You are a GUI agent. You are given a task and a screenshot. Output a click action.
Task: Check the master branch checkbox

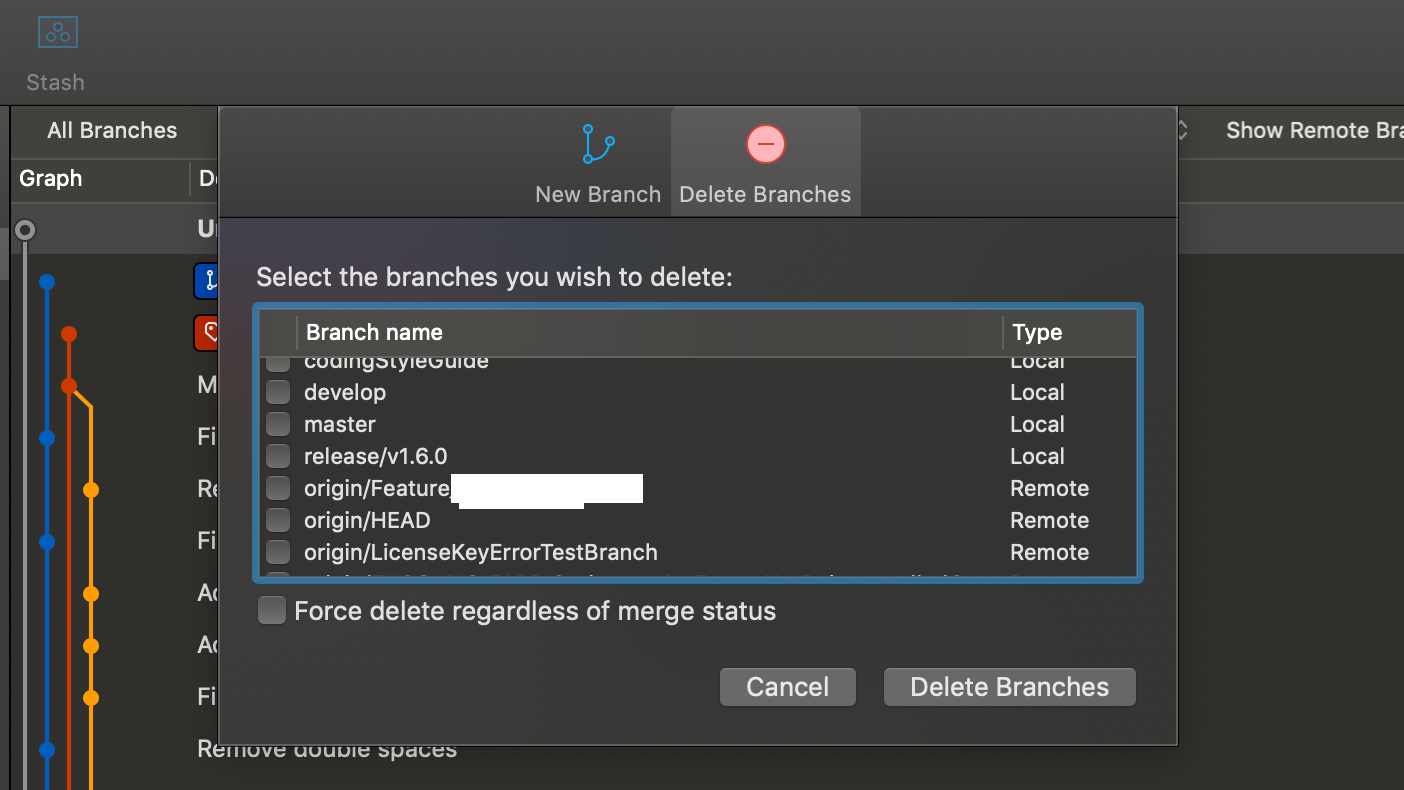point(277,424)
